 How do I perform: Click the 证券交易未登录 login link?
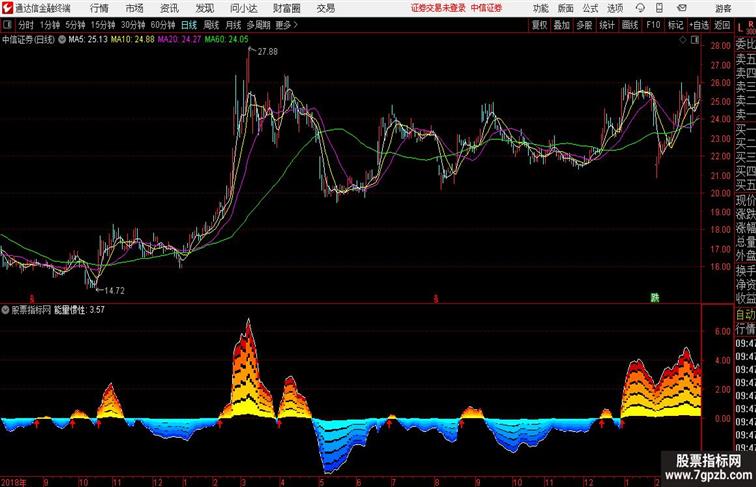pos(438,8)
